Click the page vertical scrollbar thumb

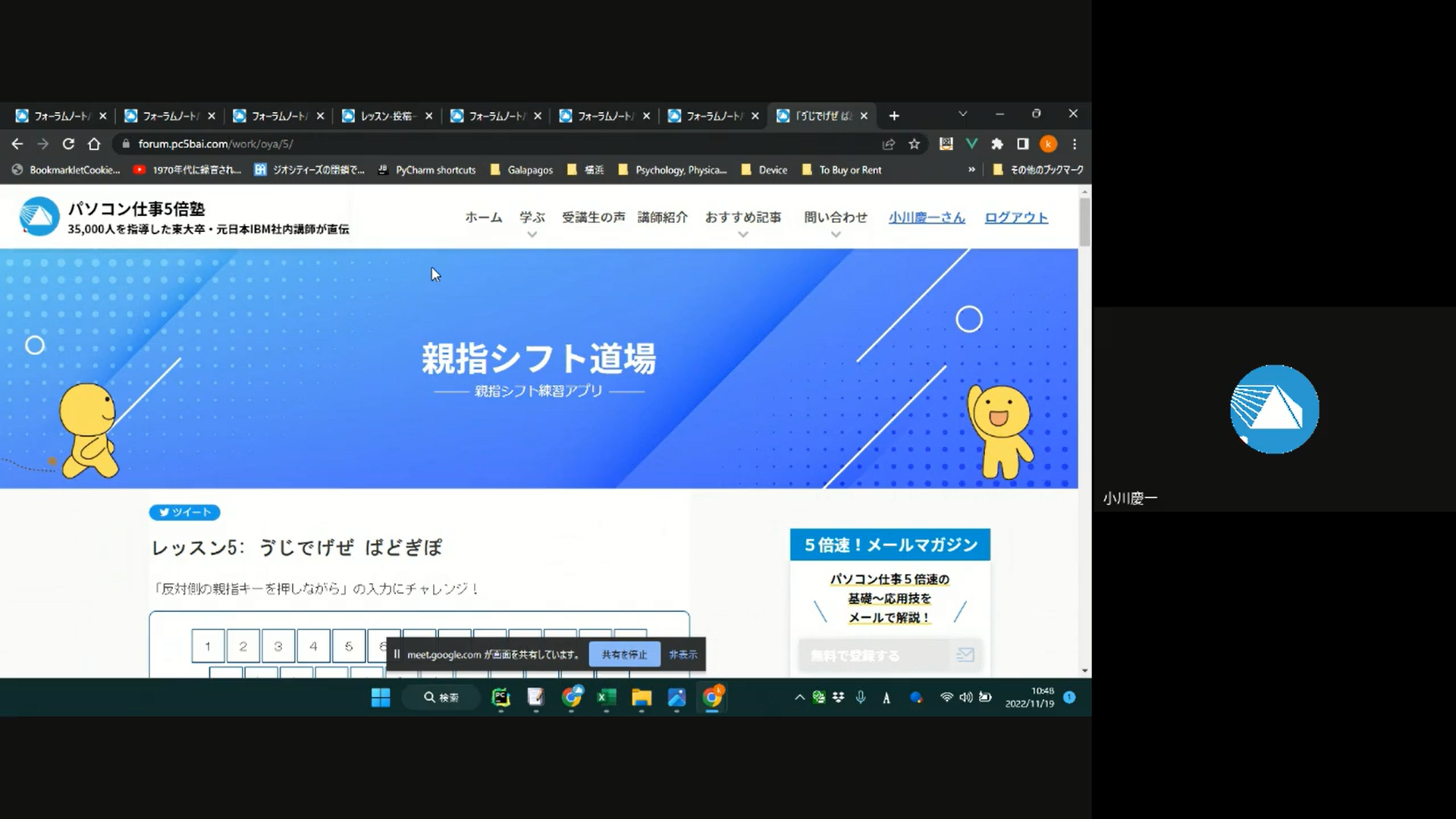(x=1084, y=221)
